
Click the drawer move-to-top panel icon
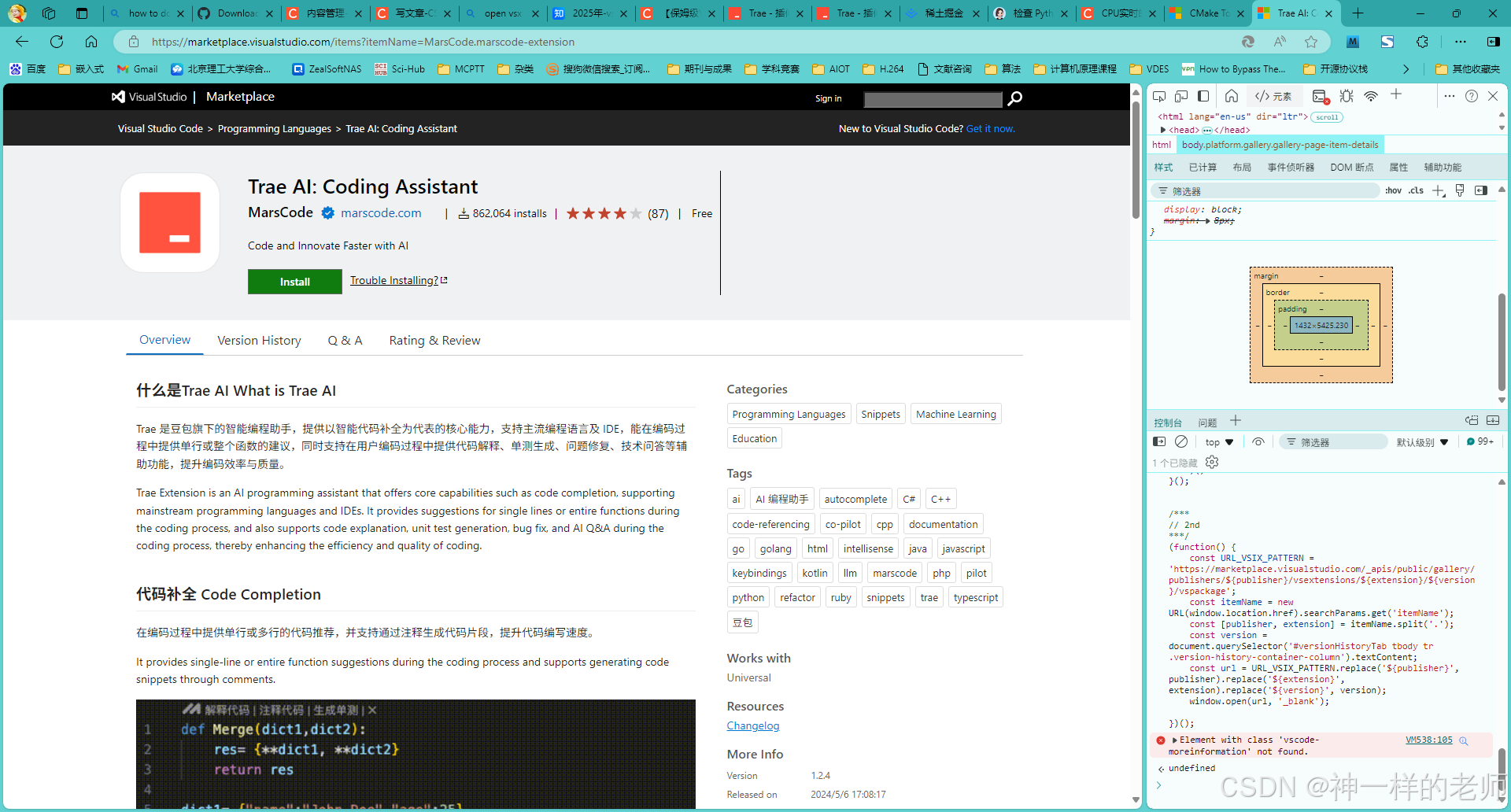(1472, 421)
